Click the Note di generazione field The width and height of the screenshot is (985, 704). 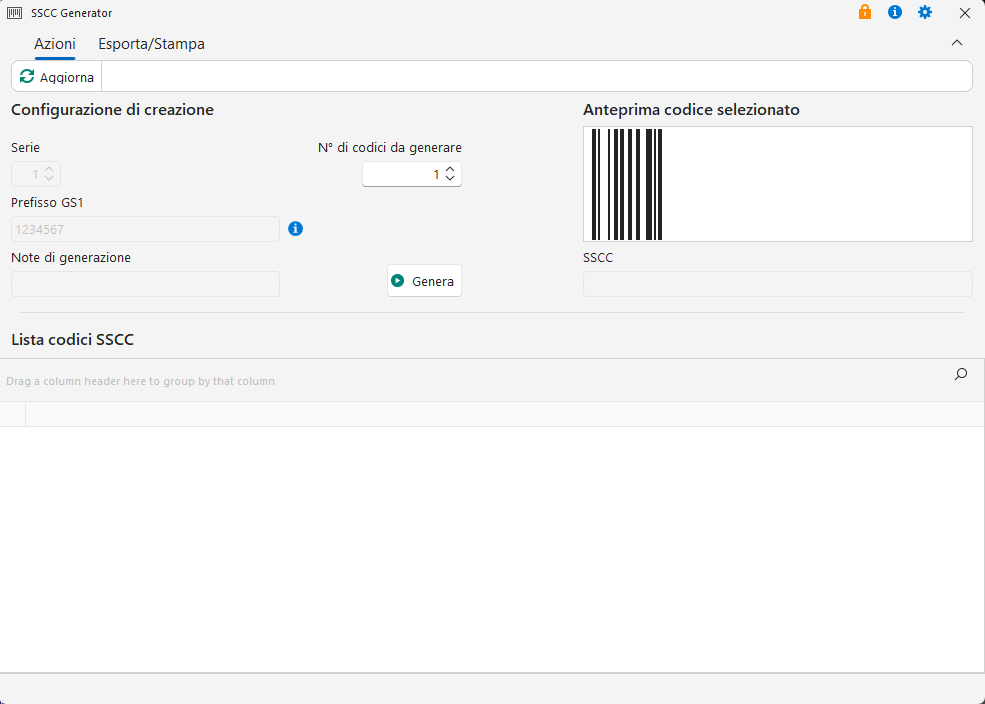[145, 284]
